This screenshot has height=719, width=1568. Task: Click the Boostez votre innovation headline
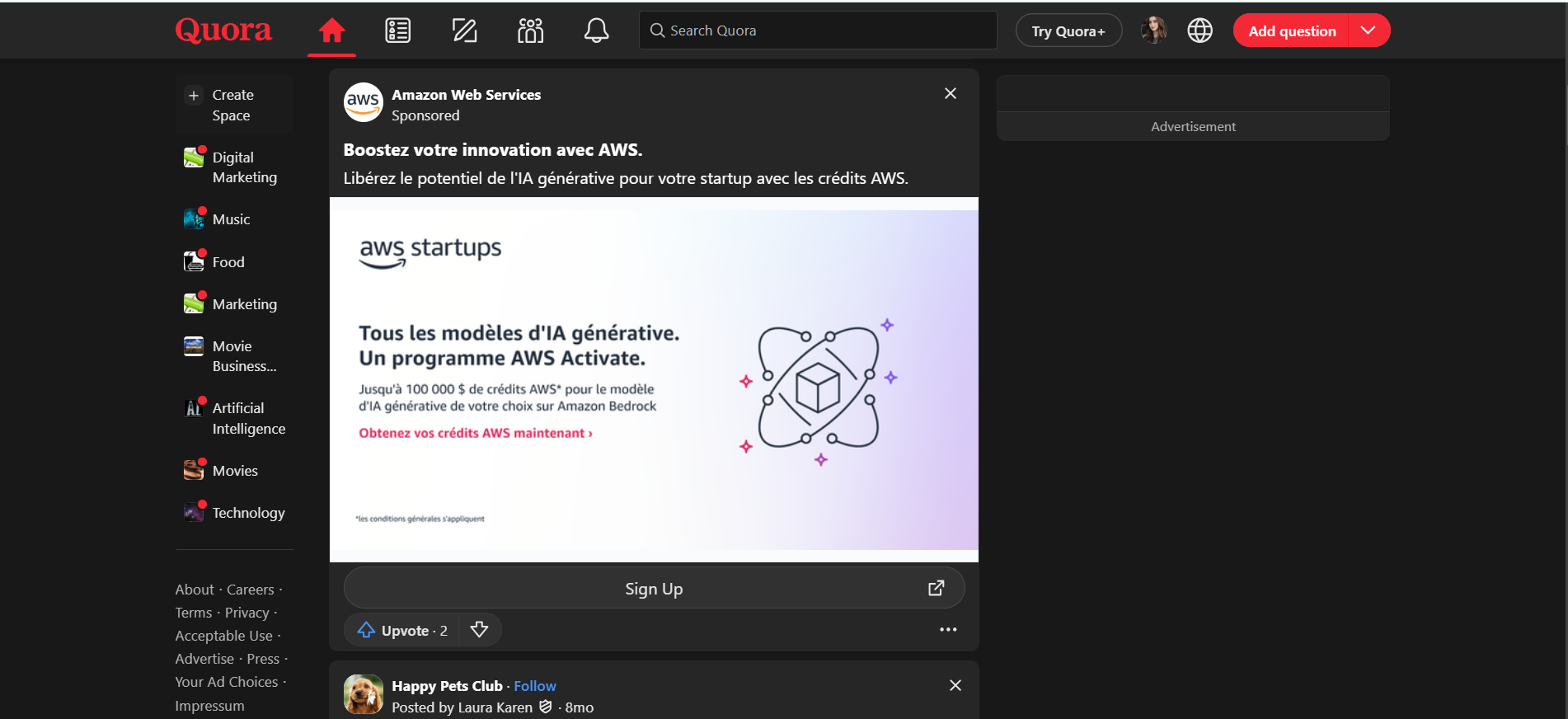click(493, 150)
